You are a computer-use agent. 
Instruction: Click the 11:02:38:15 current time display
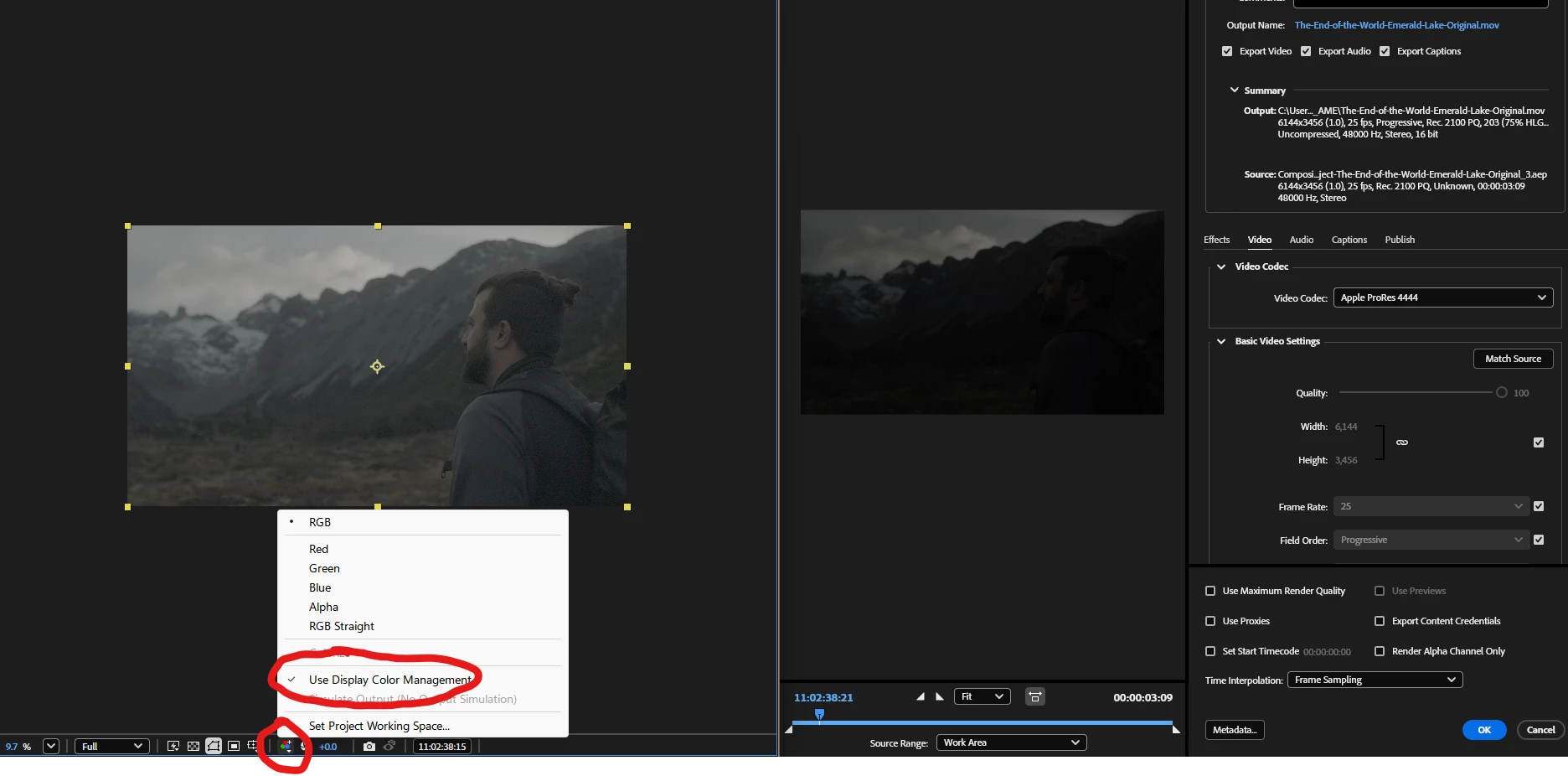442,746
